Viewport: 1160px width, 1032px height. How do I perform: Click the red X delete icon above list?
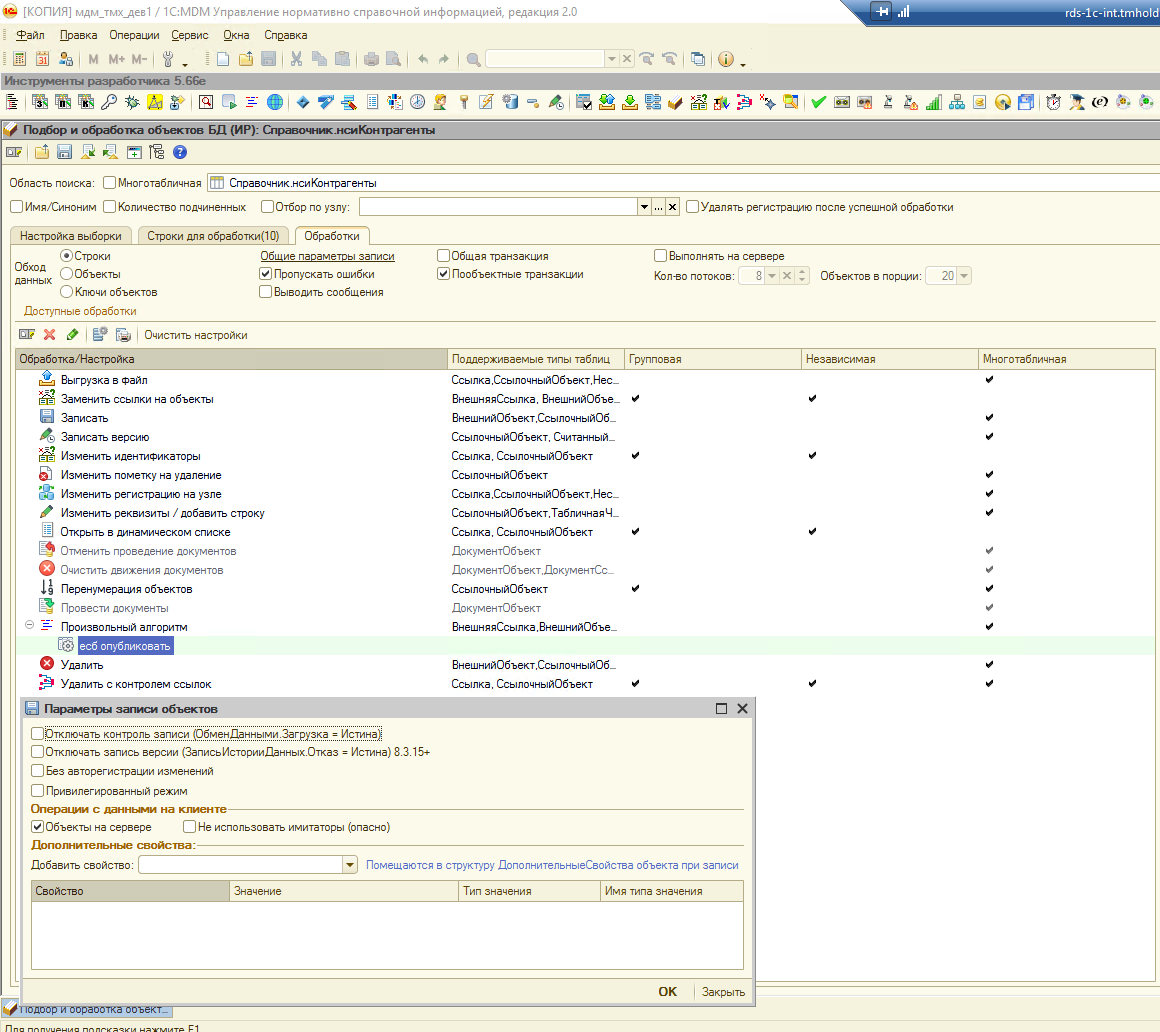click(49, 335)
